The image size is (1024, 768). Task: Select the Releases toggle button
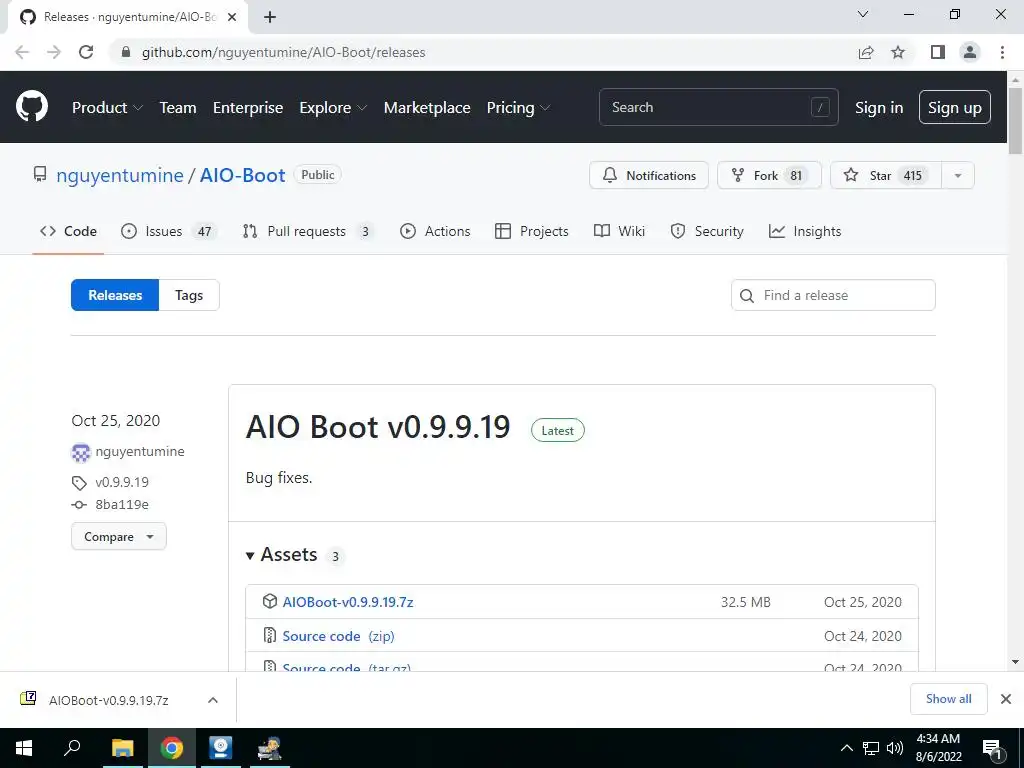point(115,295)
